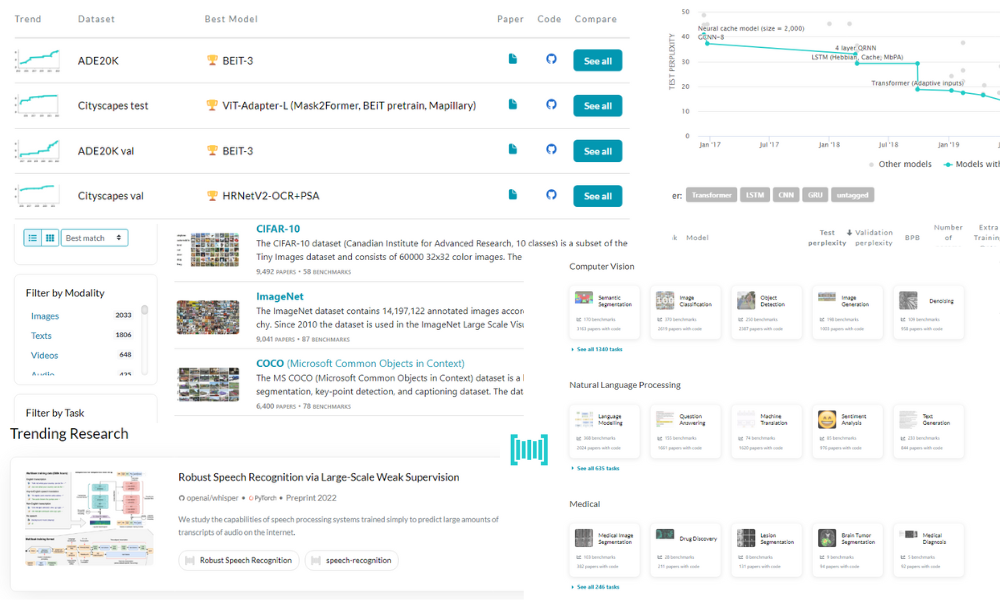Open the Semantic Segmentation task card
1000x600 pixels.
(x=605, y=312)
